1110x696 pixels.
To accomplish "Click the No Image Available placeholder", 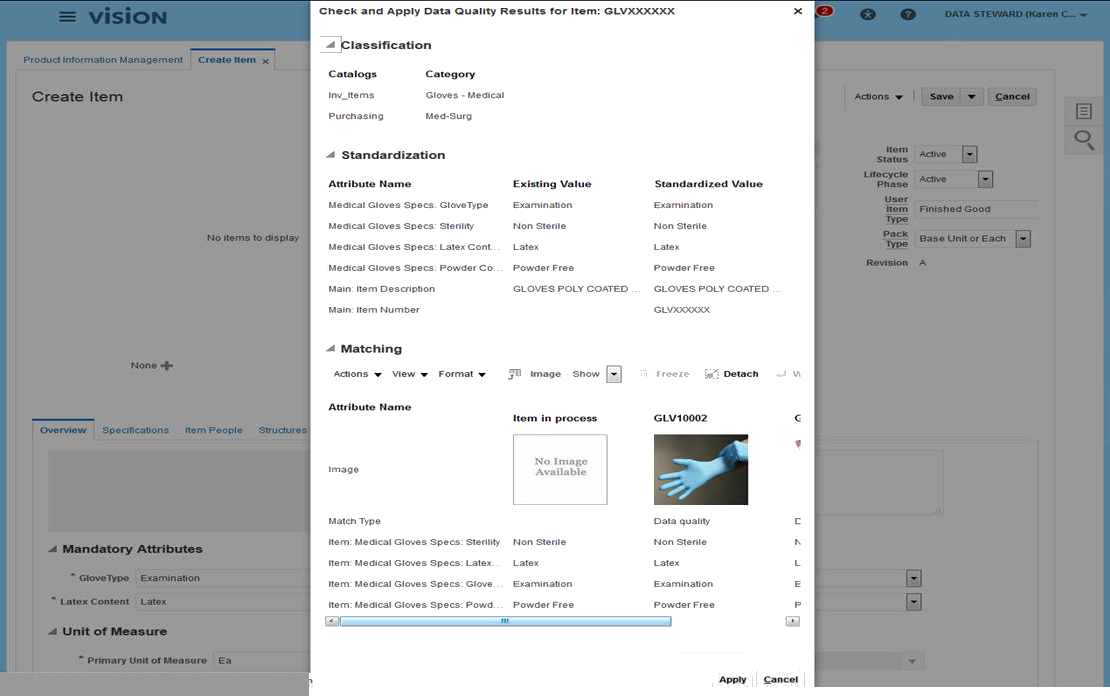I will tap(560, 469).
